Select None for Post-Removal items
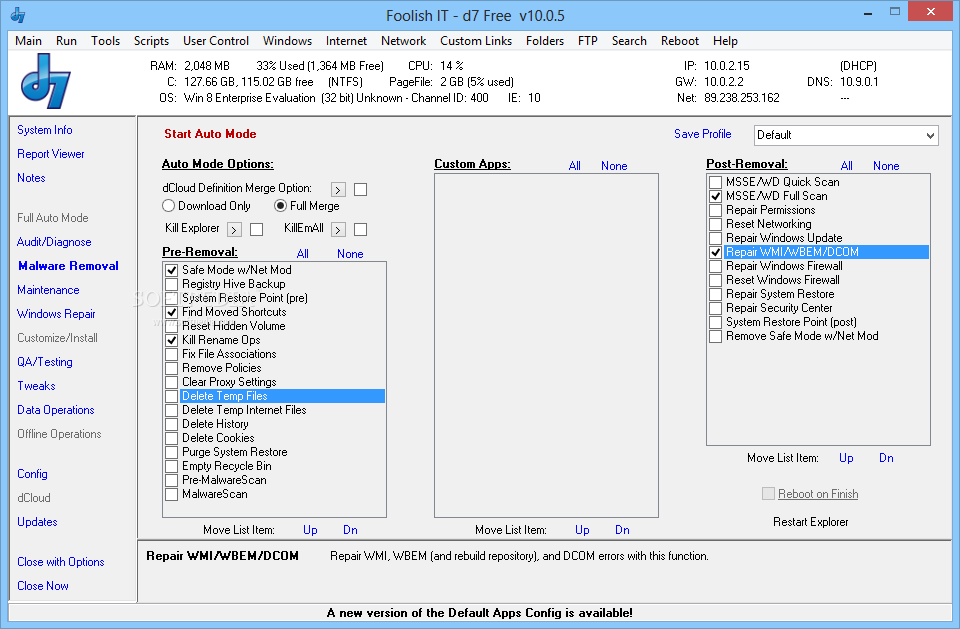The image size is (960, 629). pos(886,166)
